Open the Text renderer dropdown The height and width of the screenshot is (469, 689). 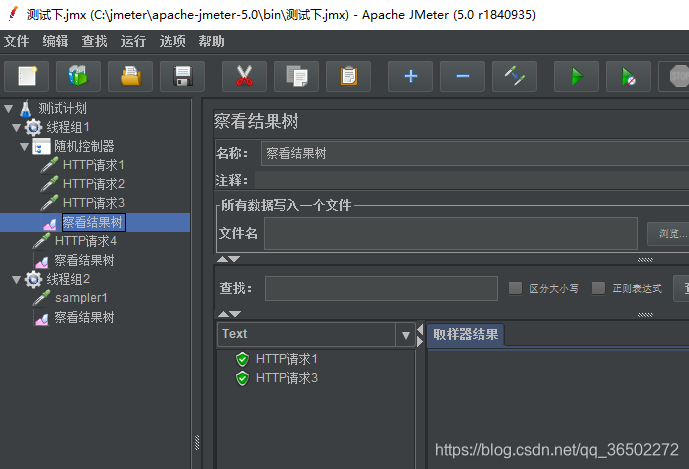pyautogui.click(x=406, y=335)
